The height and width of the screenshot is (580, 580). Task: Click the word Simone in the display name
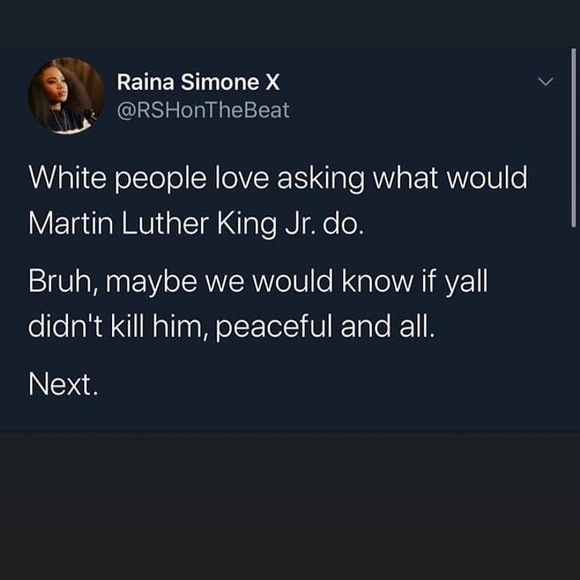coord(220,82)
